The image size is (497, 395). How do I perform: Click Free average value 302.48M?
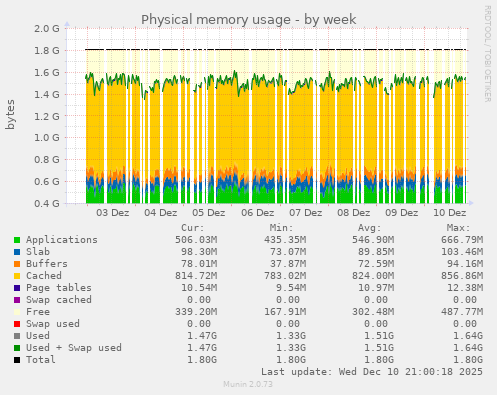click(373, 312)
